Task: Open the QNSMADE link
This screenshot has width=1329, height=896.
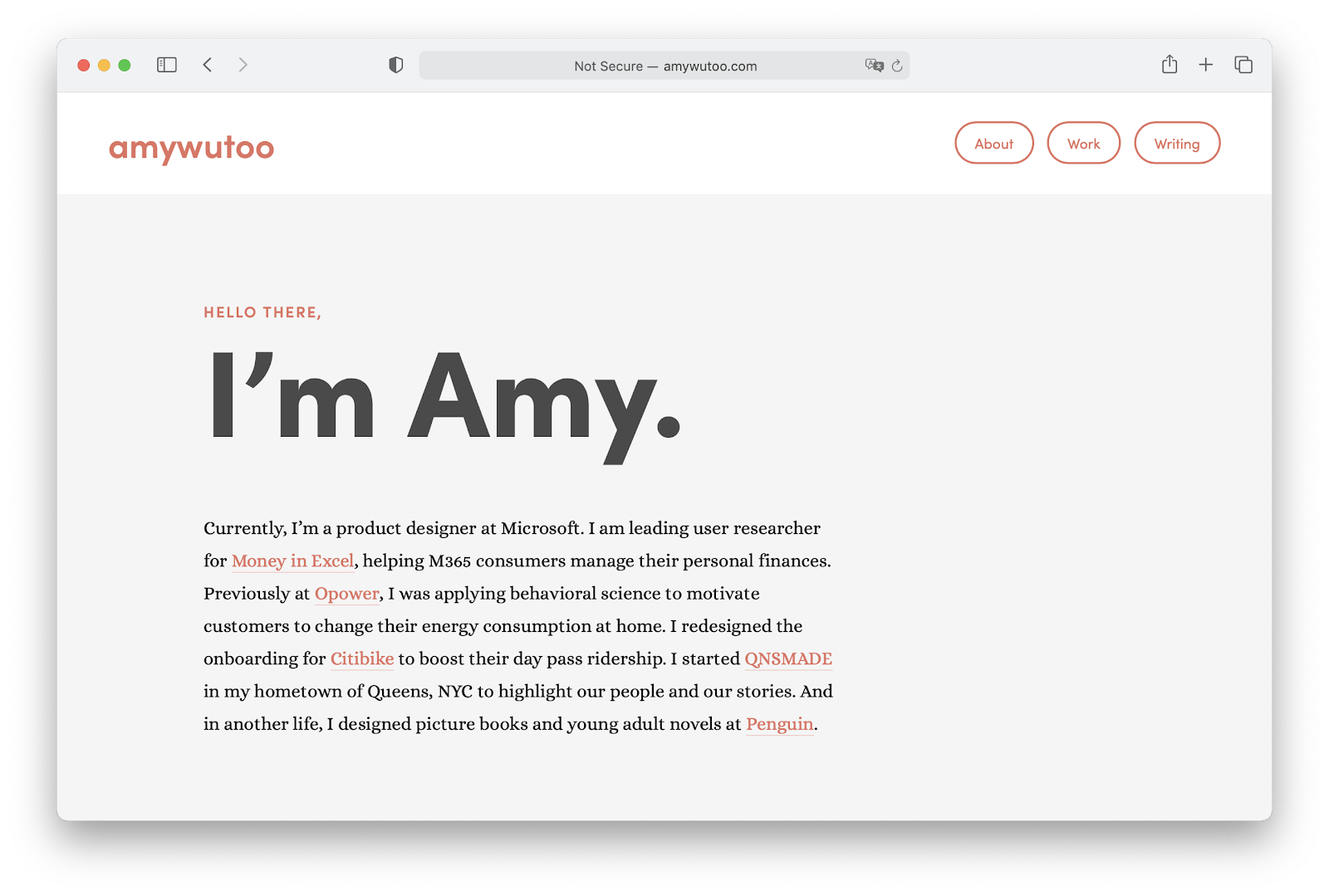Action: (787, 659)
